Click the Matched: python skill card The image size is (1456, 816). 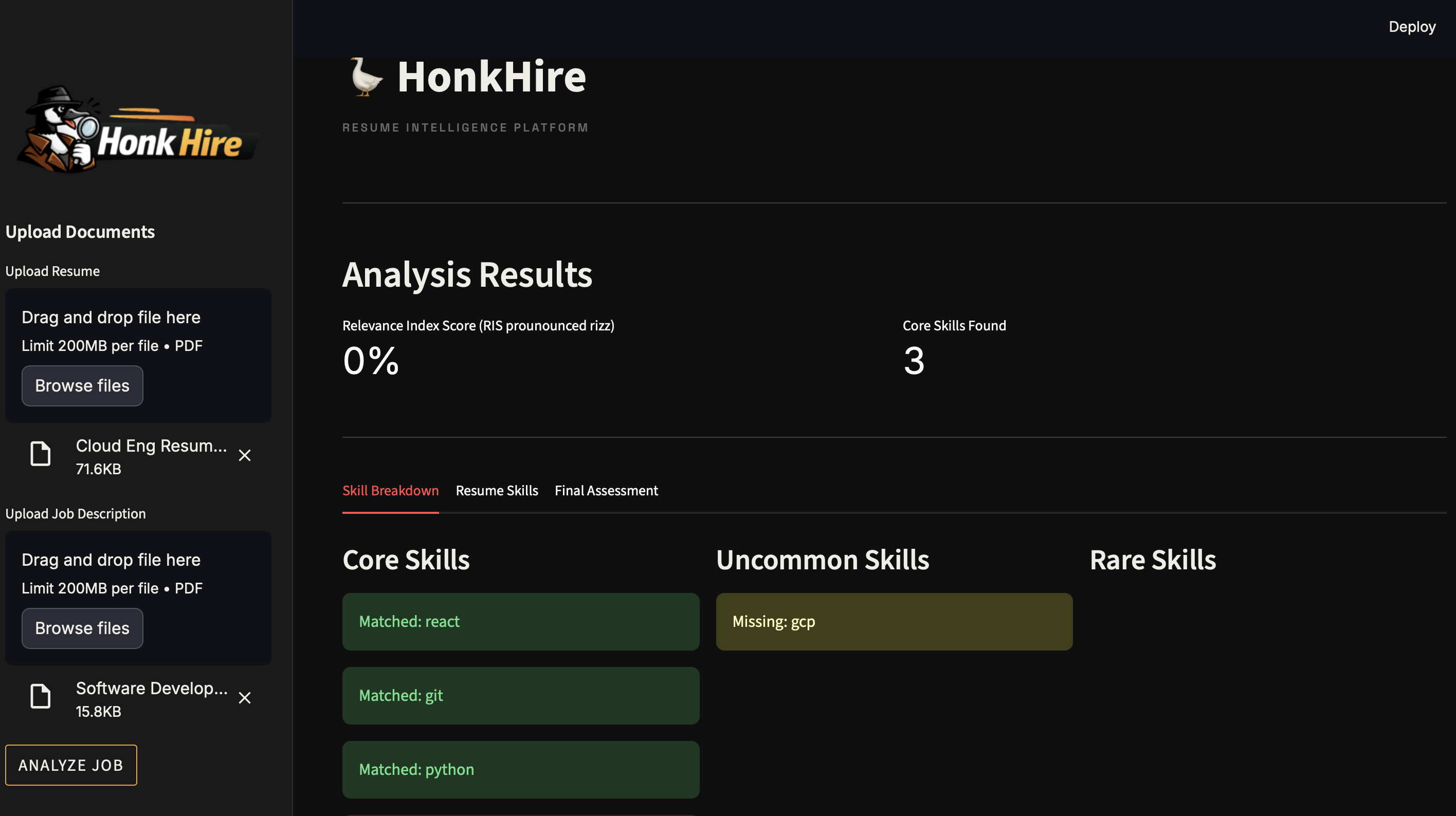521,770
